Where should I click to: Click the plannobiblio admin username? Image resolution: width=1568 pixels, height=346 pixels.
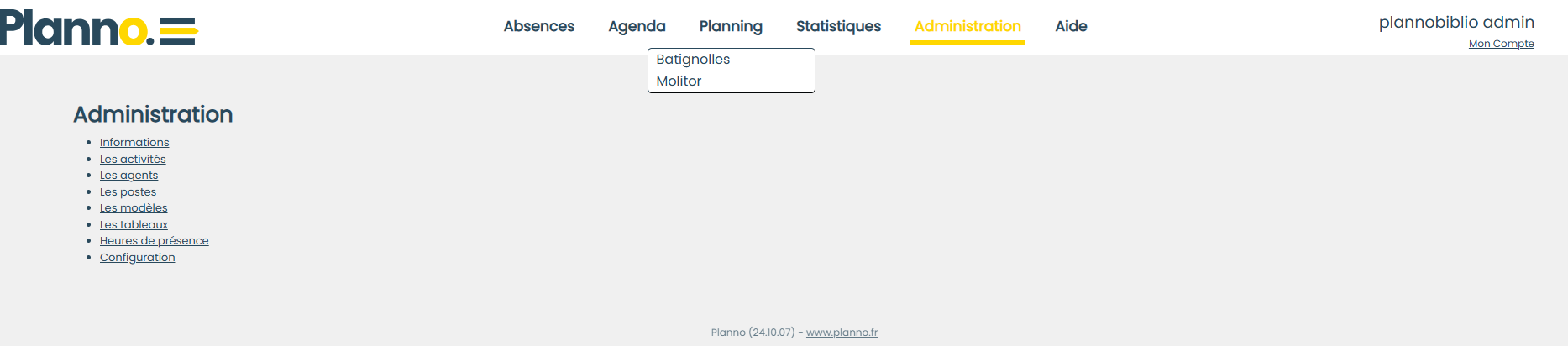[x=1456, y=23]
